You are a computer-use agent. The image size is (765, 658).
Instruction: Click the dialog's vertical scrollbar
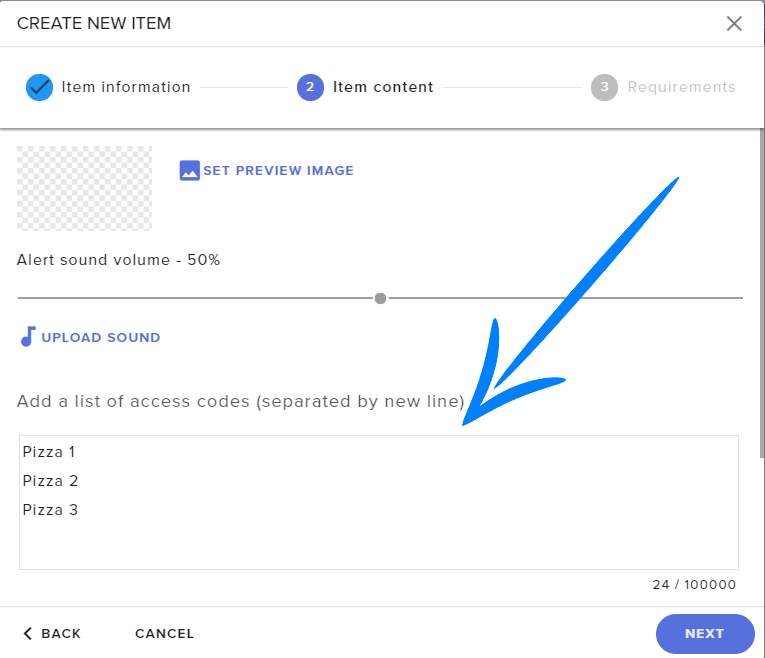760,300
